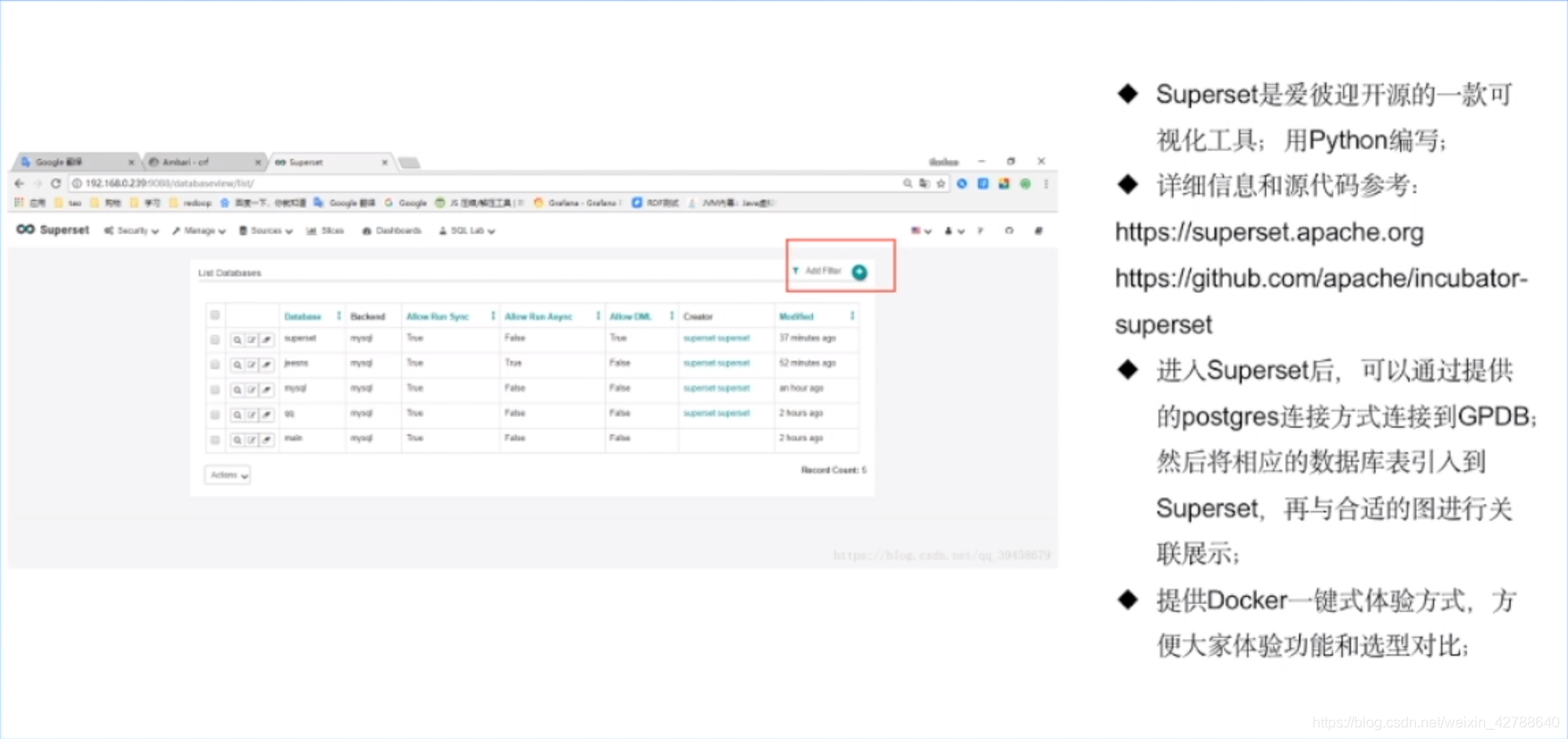The image size is (1568, 739).
Task: Sort by Allow Run Async column header
Action: [538, 317]
